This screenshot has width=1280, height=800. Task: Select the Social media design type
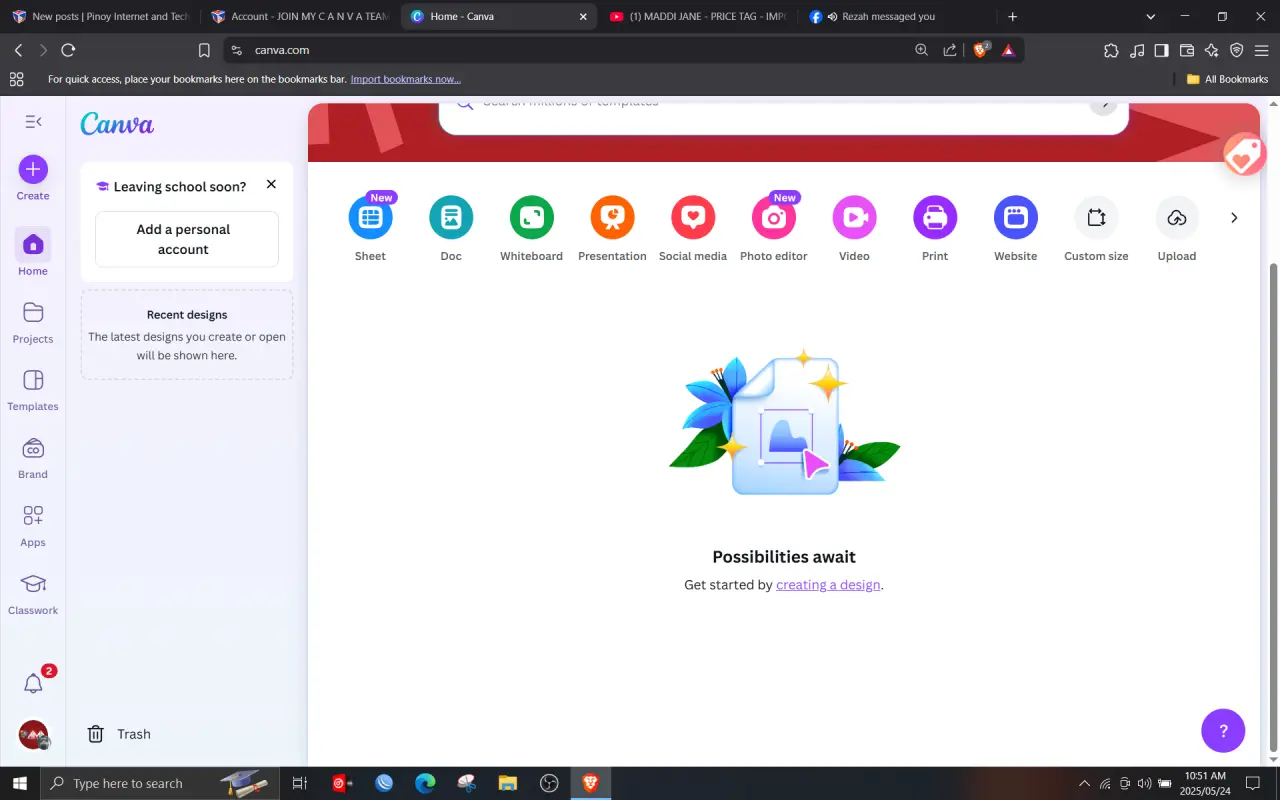point(693,218)
